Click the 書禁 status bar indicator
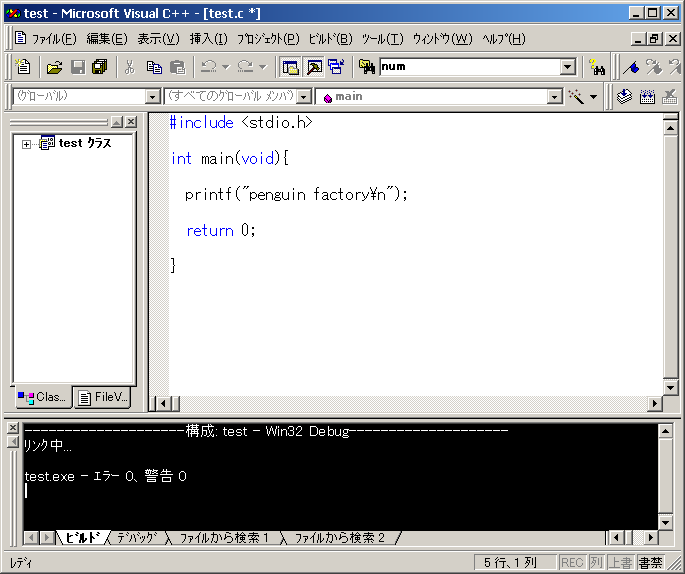Image resolution: width=685 pixels, height=574 pixels. pyautogui.click(x=650, y=563)
